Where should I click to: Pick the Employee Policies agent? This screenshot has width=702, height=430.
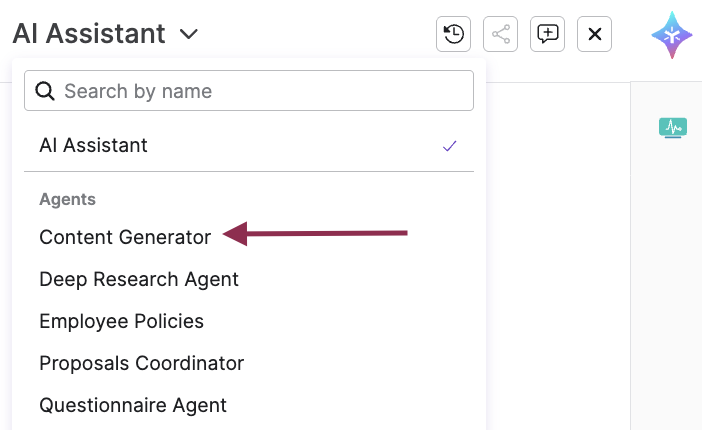[x=121, y=321]
